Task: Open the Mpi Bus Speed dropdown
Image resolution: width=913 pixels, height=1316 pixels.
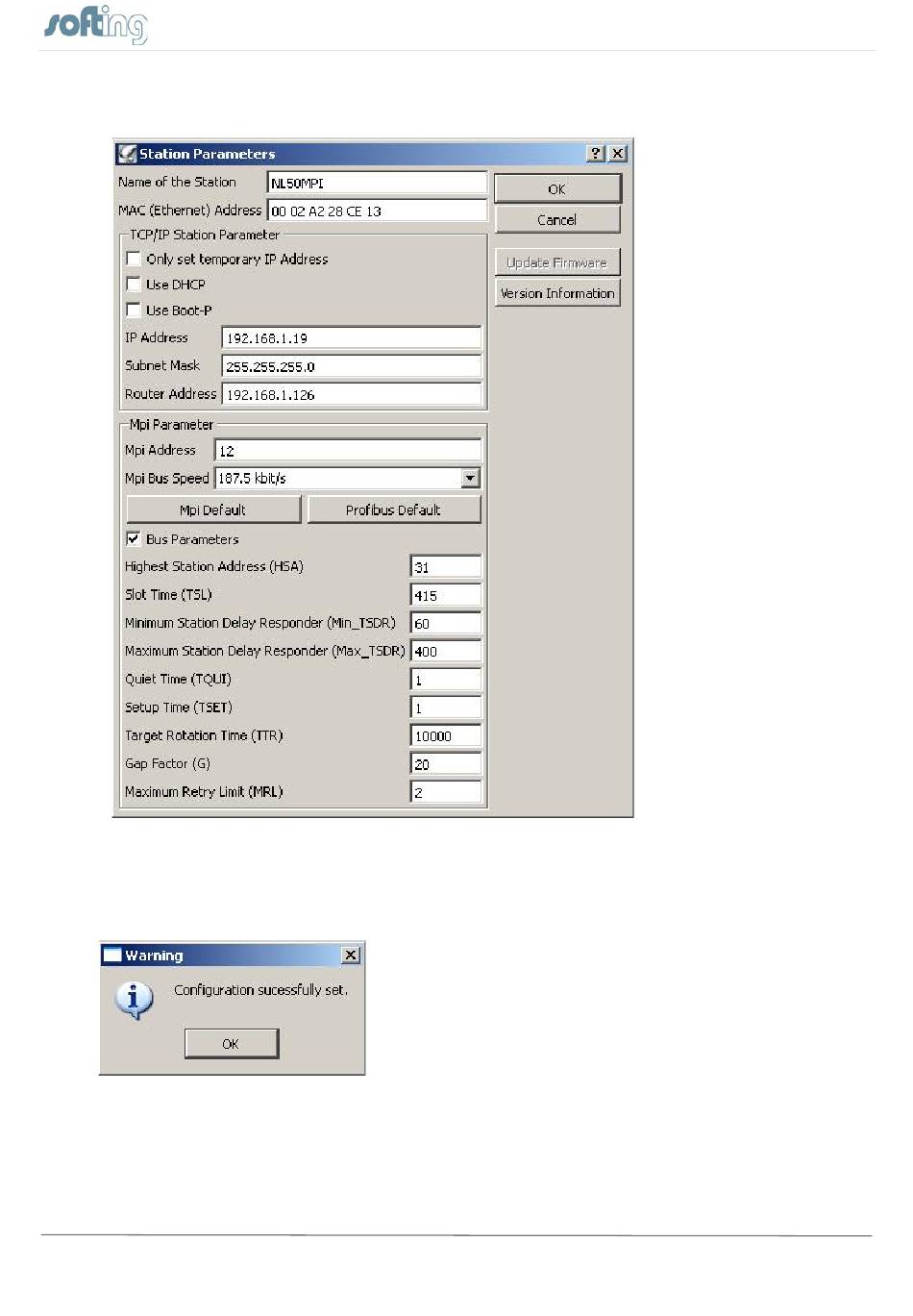Action: [x=470, y=478]
